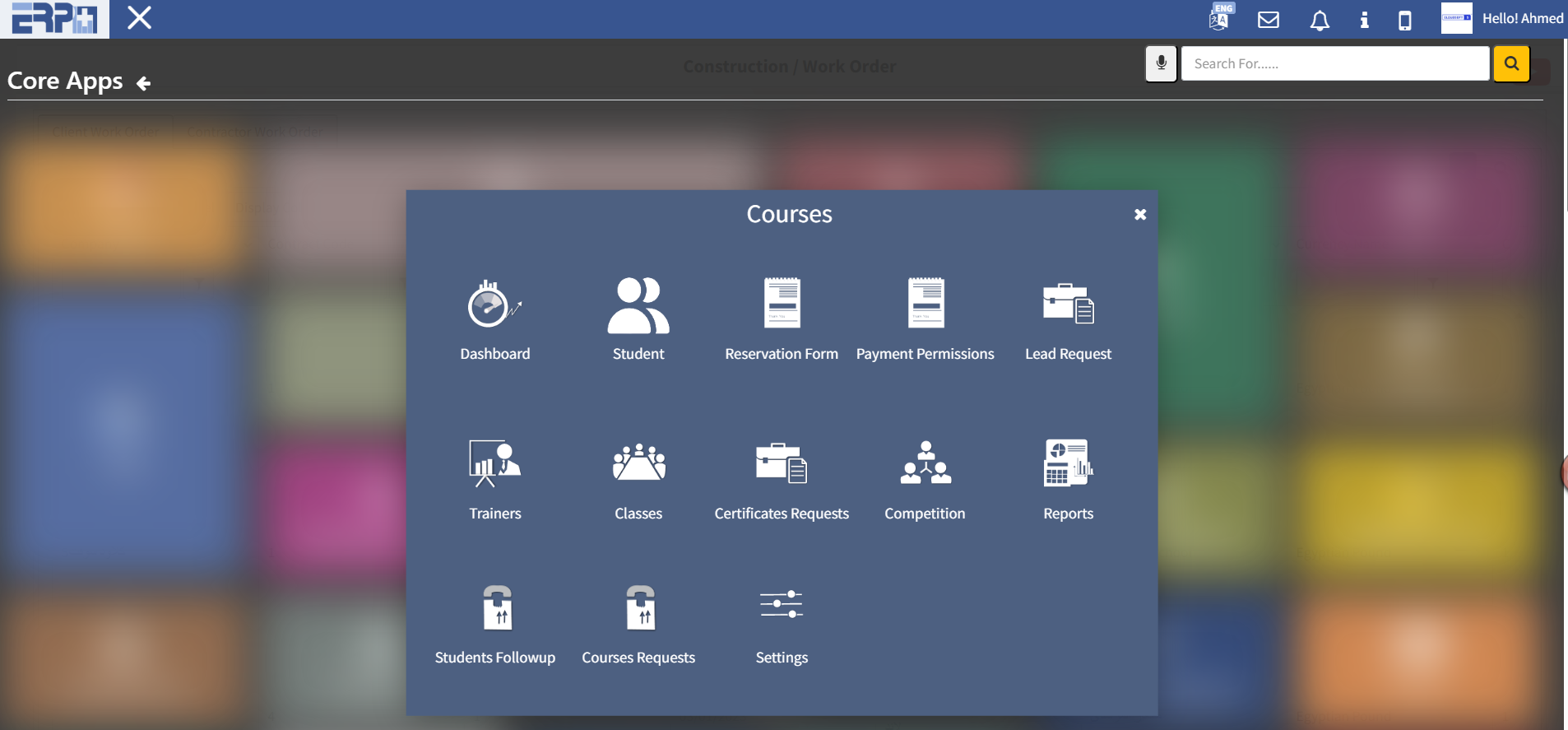This screenshot has height=730, width=1568.
Task: Open Certificates Requests
Action: coord(781,463)
